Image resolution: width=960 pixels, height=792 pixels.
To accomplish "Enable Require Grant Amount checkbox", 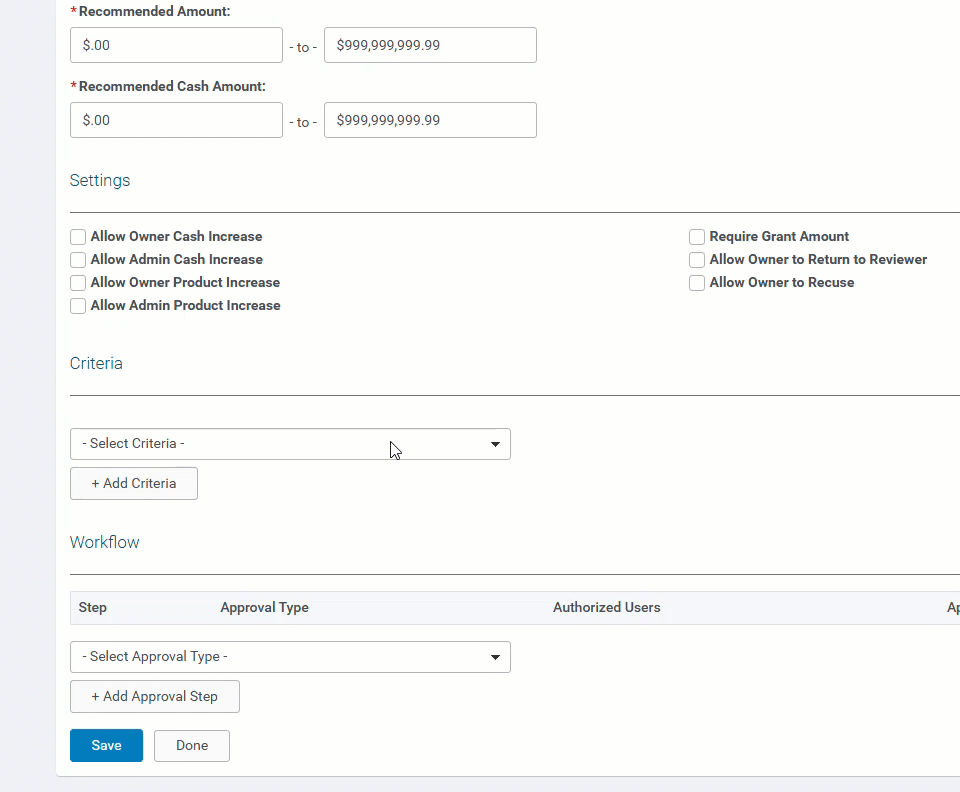I will (697, 237).
